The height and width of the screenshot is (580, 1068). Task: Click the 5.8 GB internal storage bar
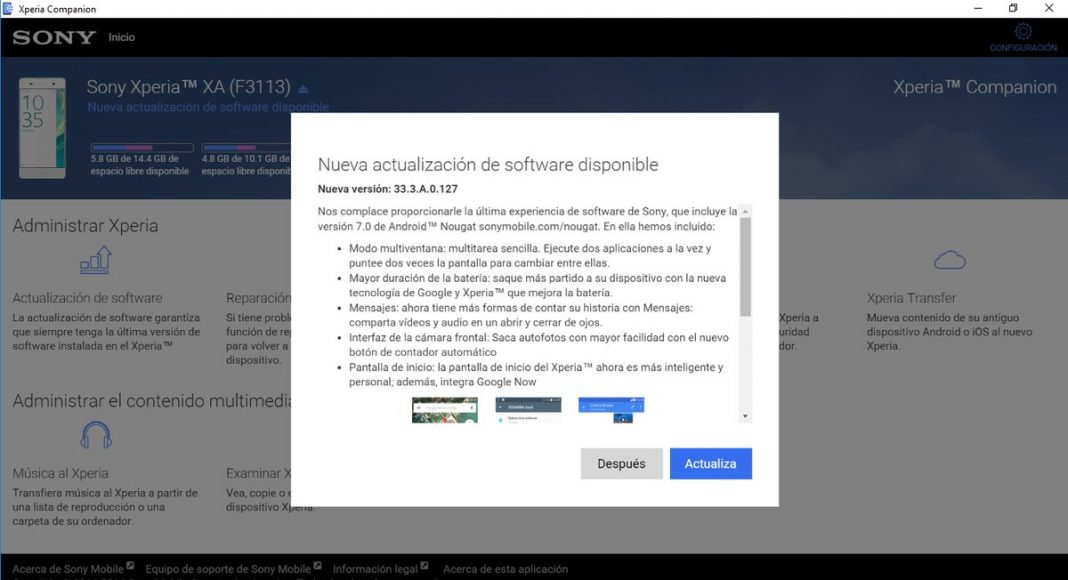click(142, 147)
